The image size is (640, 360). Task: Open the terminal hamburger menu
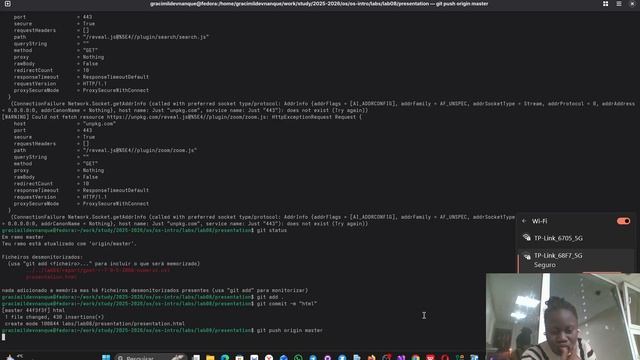619,4
